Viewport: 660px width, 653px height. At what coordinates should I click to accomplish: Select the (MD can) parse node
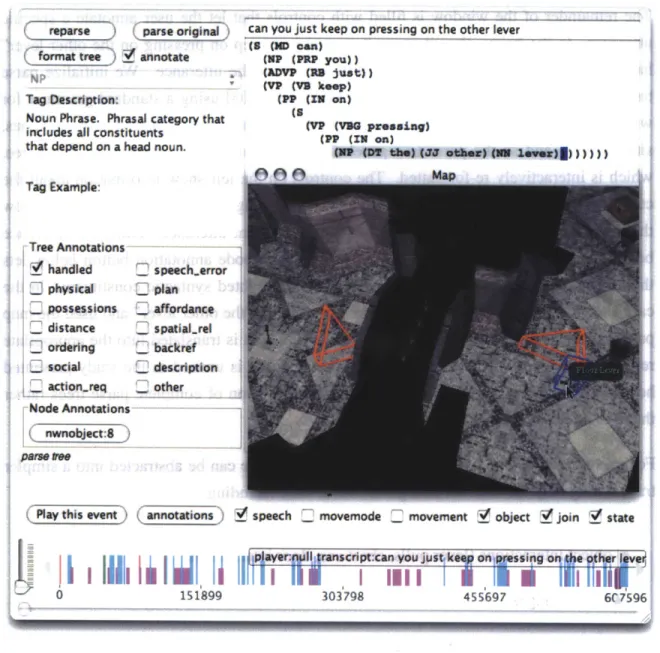pyautogui.click(x=296, y=46)
